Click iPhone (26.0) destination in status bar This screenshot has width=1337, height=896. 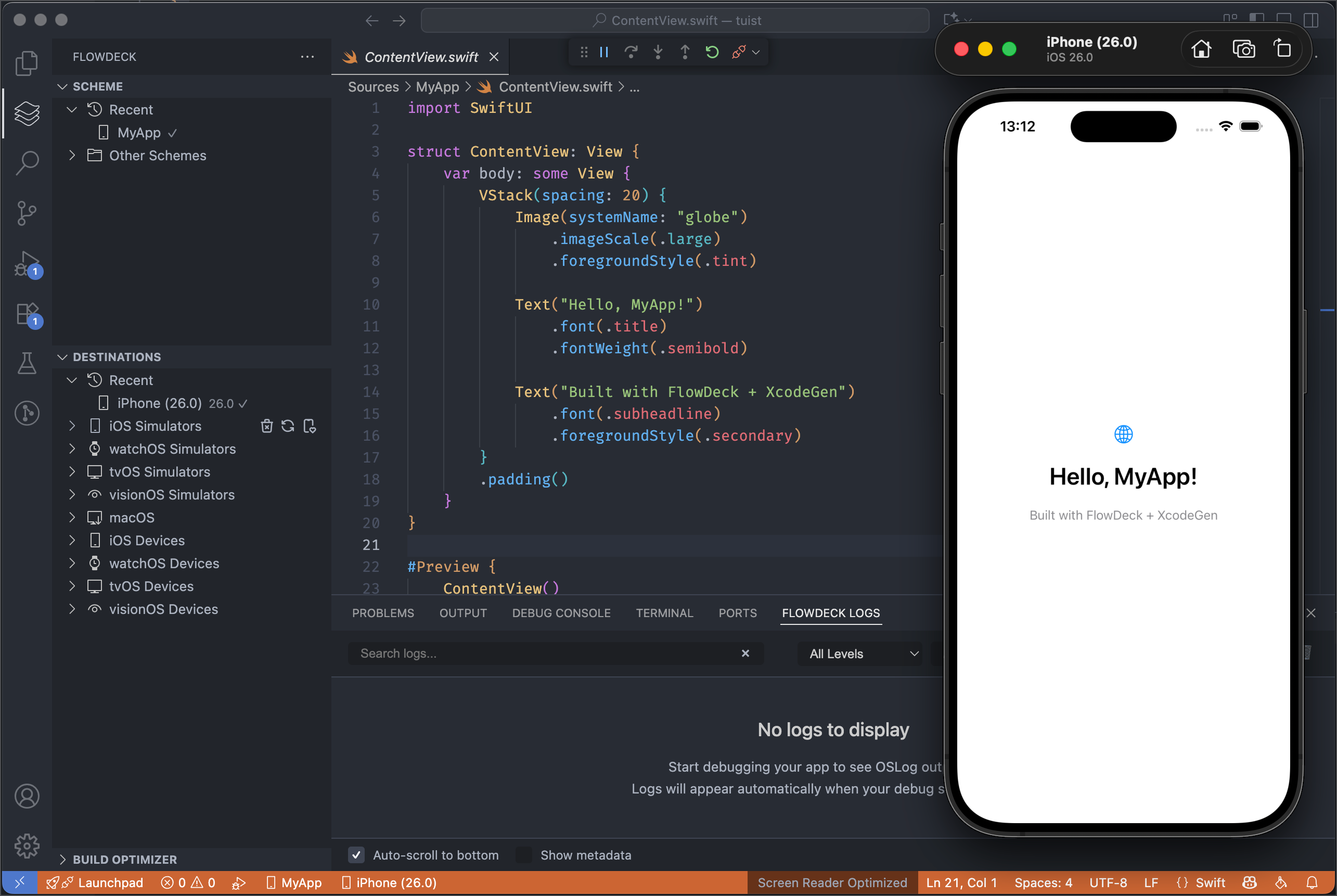click(389, 883)
